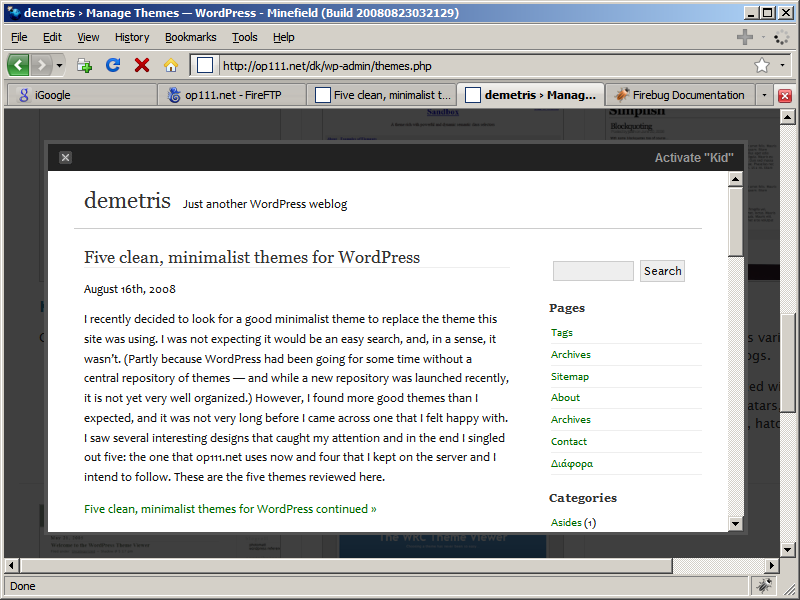
Task: Click the plus icon in the menu bar
Action: click(x=745, y=37)
